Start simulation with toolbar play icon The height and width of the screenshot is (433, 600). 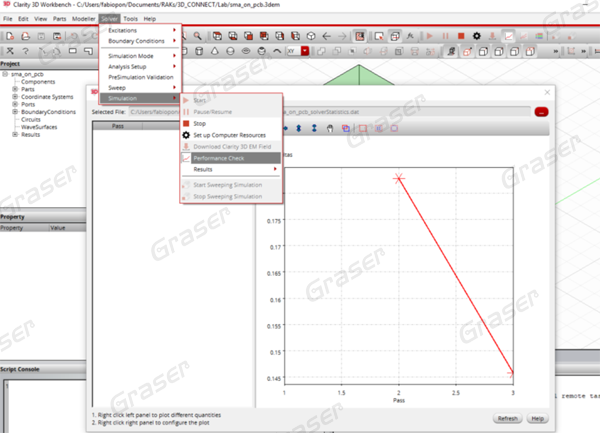pyautogui.click(x=429, y=36)
